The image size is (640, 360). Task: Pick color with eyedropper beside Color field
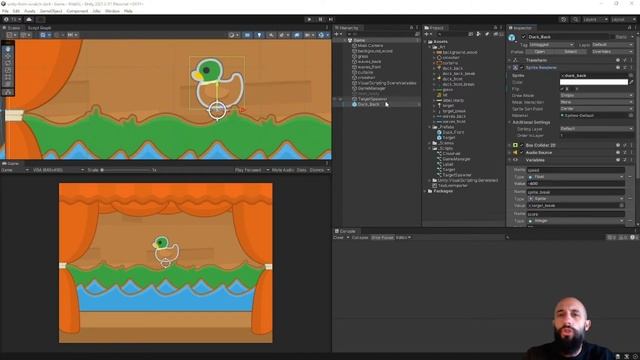coord(631,82)
